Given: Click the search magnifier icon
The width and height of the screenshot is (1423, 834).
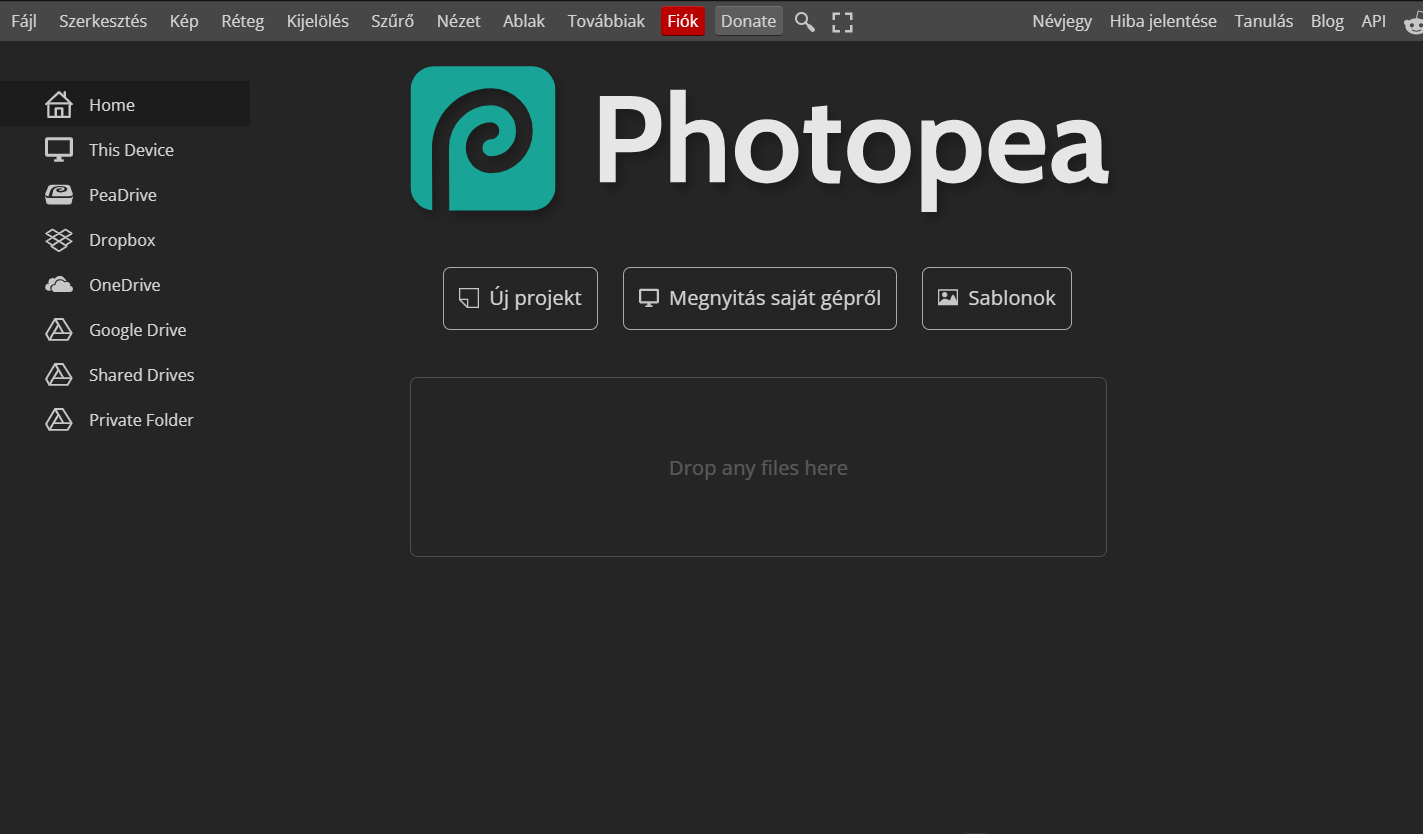Looking at the screenshot, I should tap(804, 21).
